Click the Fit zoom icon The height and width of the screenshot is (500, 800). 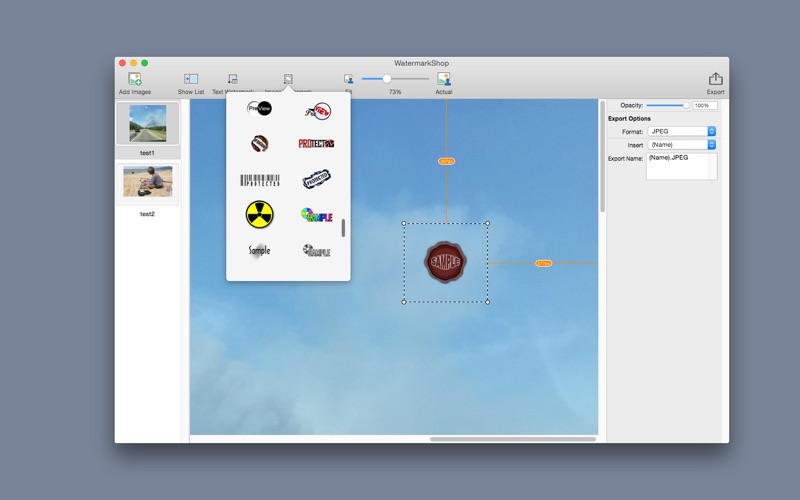click(x=348, y=79)
